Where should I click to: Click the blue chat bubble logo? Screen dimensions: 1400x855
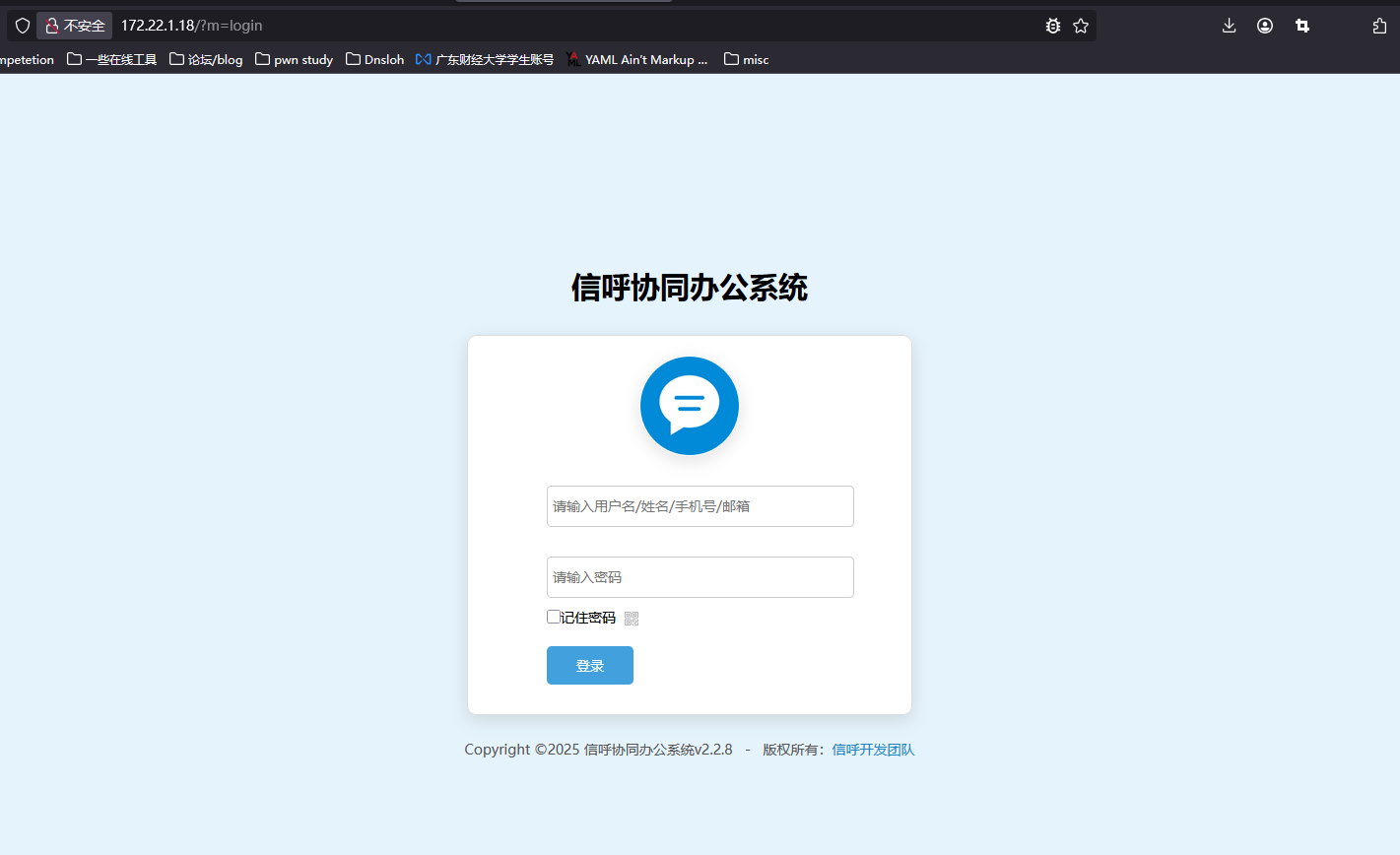click(690, 406)
